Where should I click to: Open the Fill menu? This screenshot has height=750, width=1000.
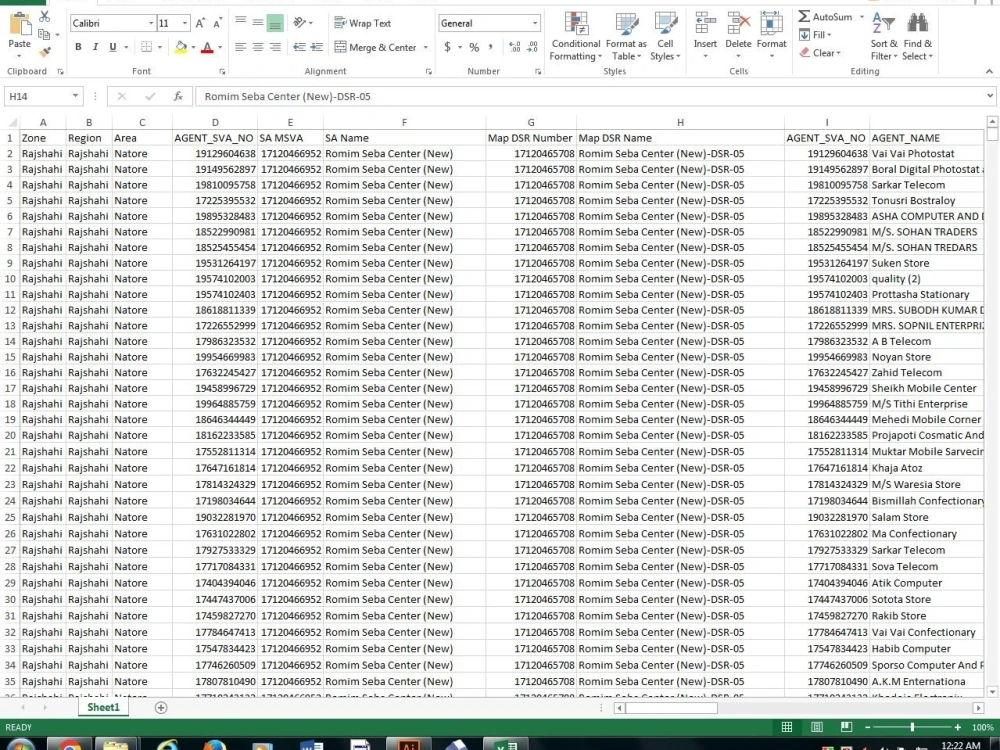(x=815, y=34)
